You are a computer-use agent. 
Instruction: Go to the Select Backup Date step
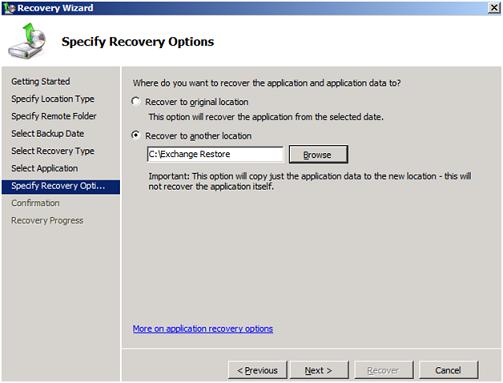48,133
